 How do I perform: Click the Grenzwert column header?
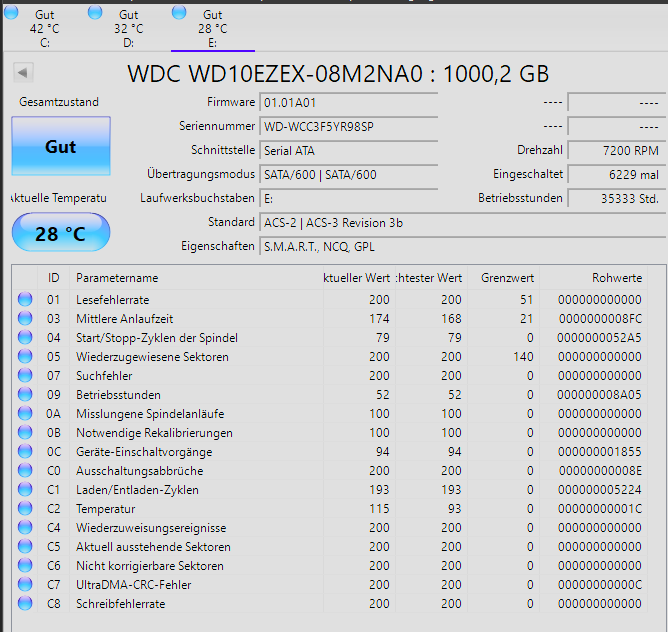point(504,278)
